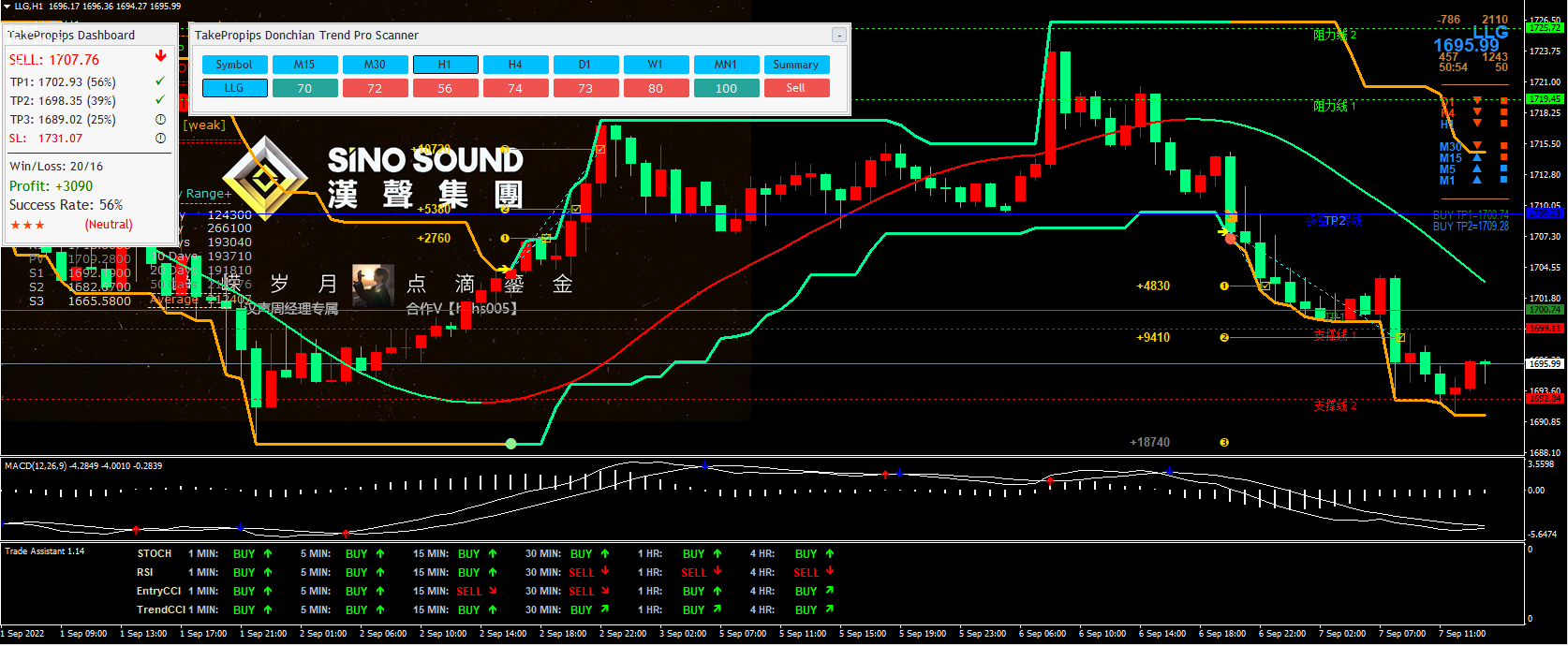
Task: Click the D1 down-trend triangle icon
Action: pos(1477,100)
